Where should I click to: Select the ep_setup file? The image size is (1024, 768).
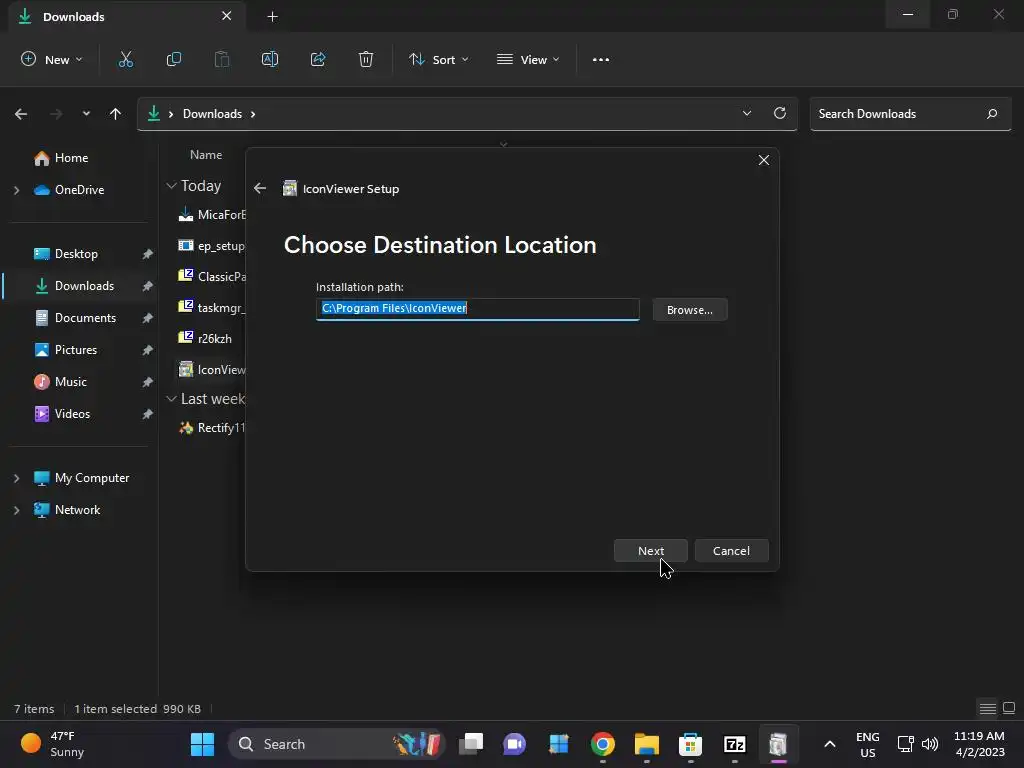coord(212,246)
